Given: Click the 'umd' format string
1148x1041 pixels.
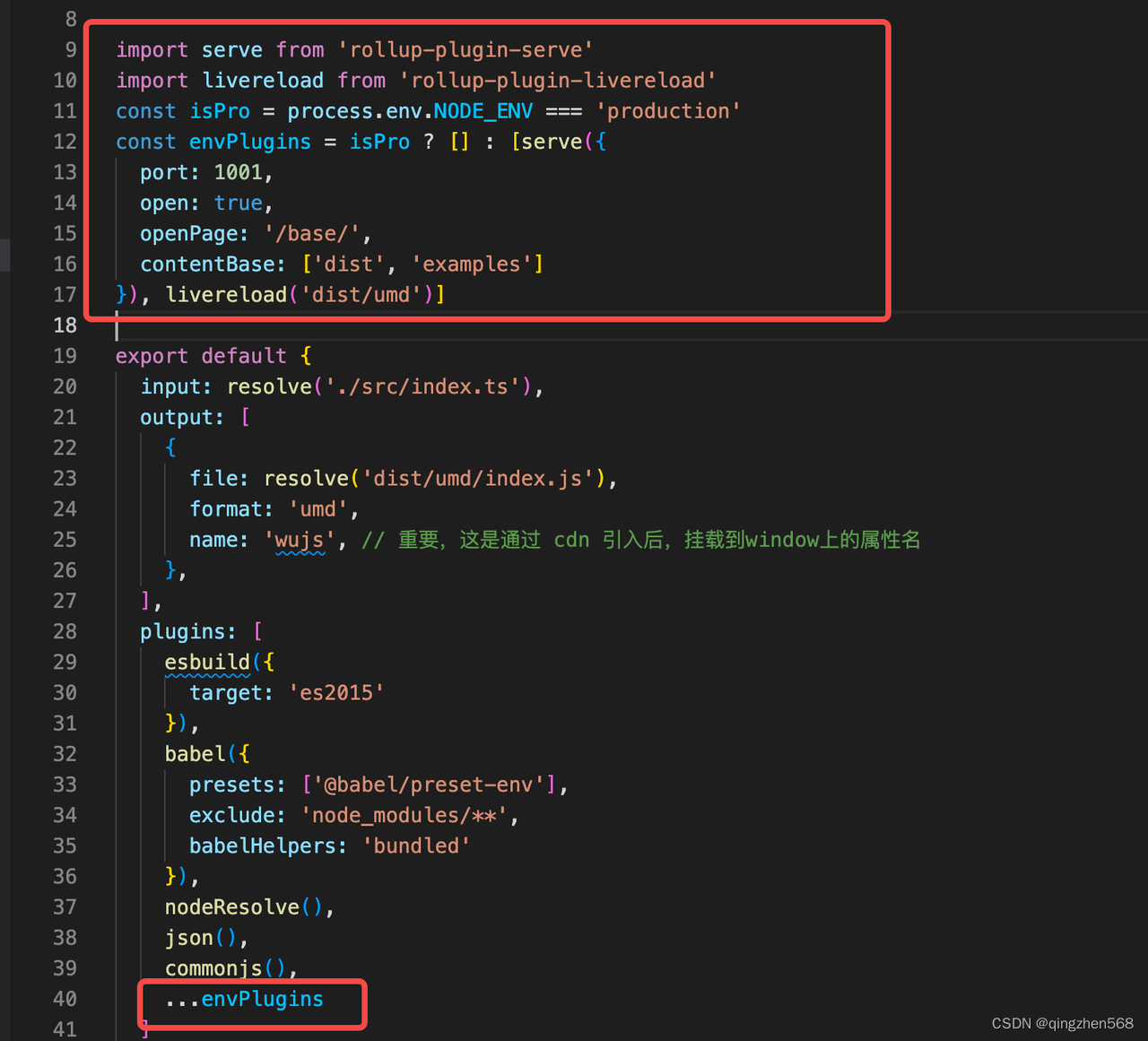Looking at the screenshot, I should click(317, 509).
